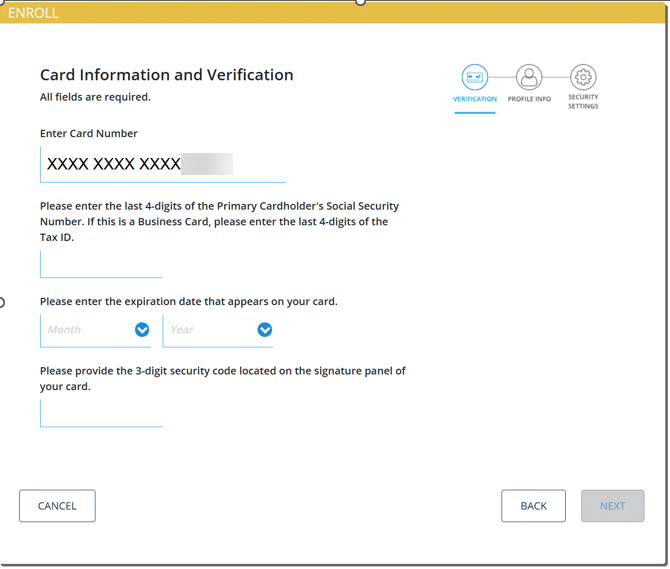Screen dimensions: 670x569
Task: Focus the last 4-digits SSN field
Action: tap(101, 264)
